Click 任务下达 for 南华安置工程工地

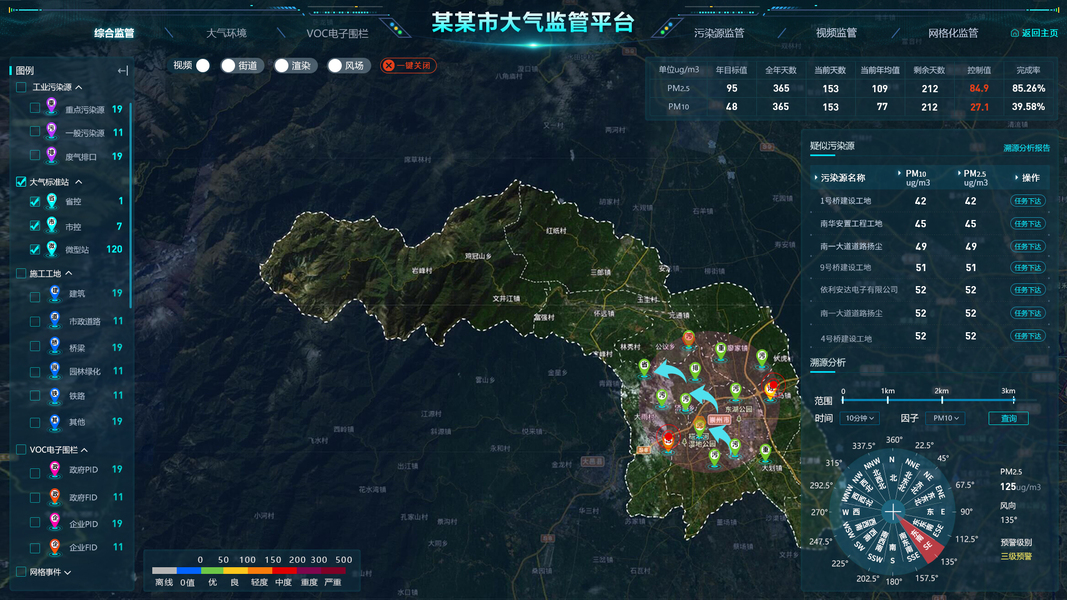point(1028,223)
